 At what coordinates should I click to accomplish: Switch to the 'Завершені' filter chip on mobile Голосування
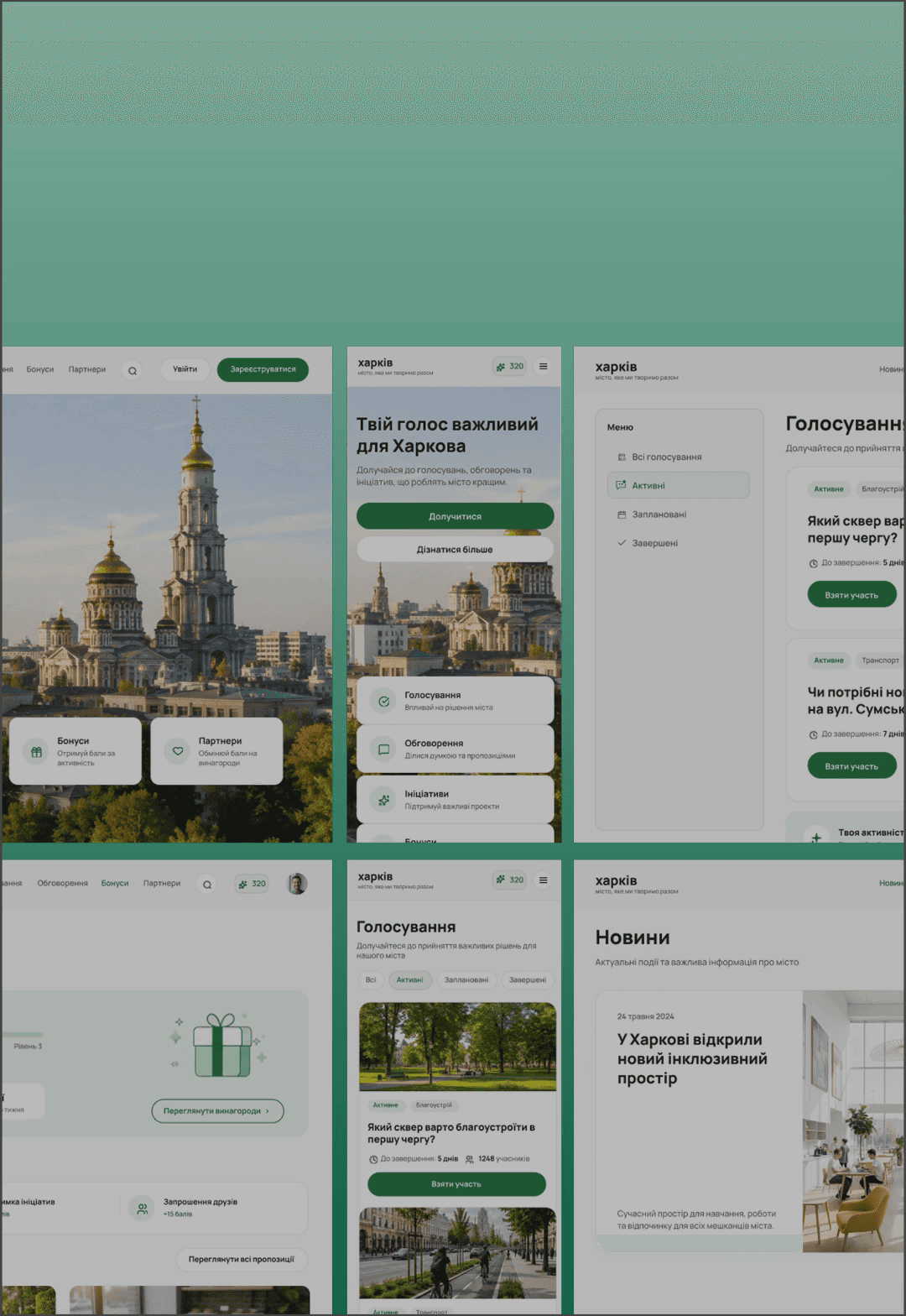click(x=528, y=979)
